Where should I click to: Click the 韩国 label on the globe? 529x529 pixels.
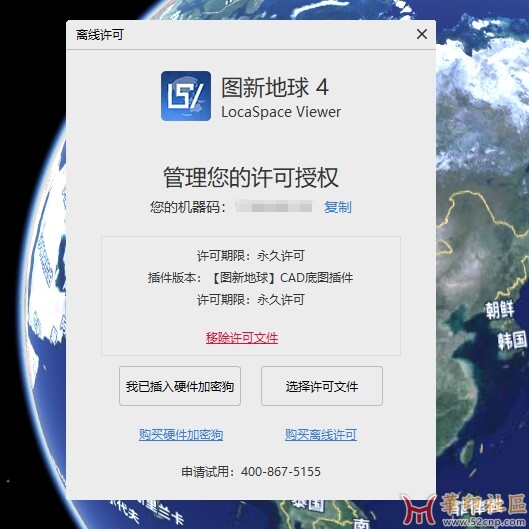(x=512, y=339)
